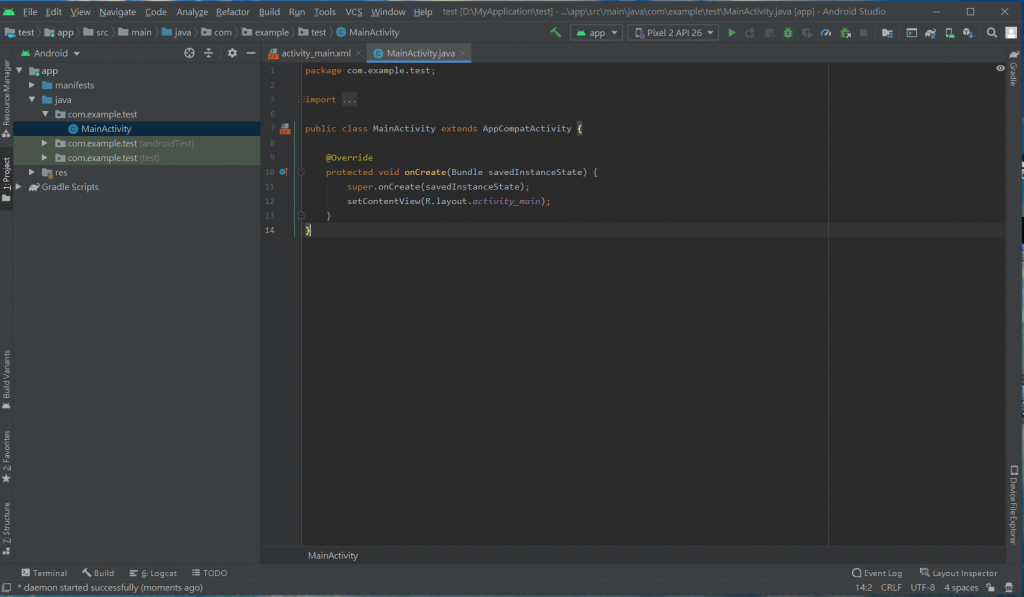The width and height of the screenshot is (1024, 597).
Task: Click the Search Everywhere magnifier icon
Action: pos(991,33)
